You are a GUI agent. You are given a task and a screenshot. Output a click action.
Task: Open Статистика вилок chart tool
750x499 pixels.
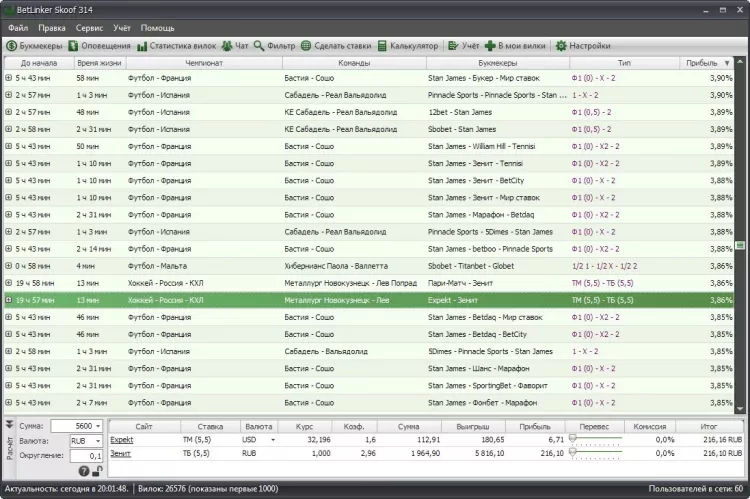tap(176, 46)
